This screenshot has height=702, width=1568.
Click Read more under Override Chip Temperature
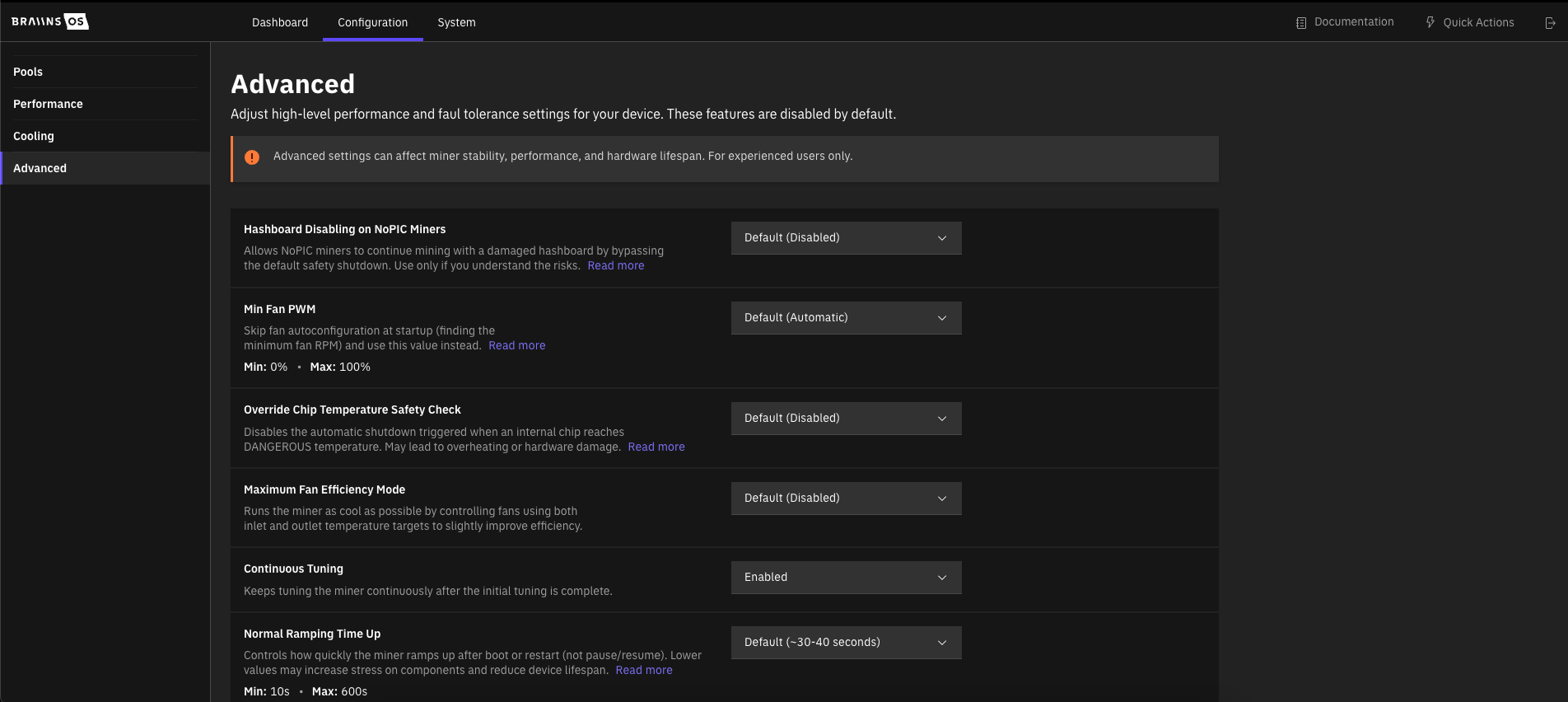coord(656,447)
